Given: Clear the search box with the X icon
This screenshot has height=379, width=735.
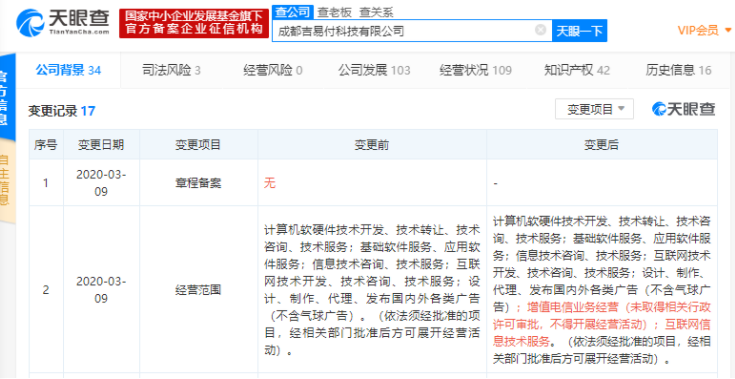Looking at the screenshot, I should 540,30.
